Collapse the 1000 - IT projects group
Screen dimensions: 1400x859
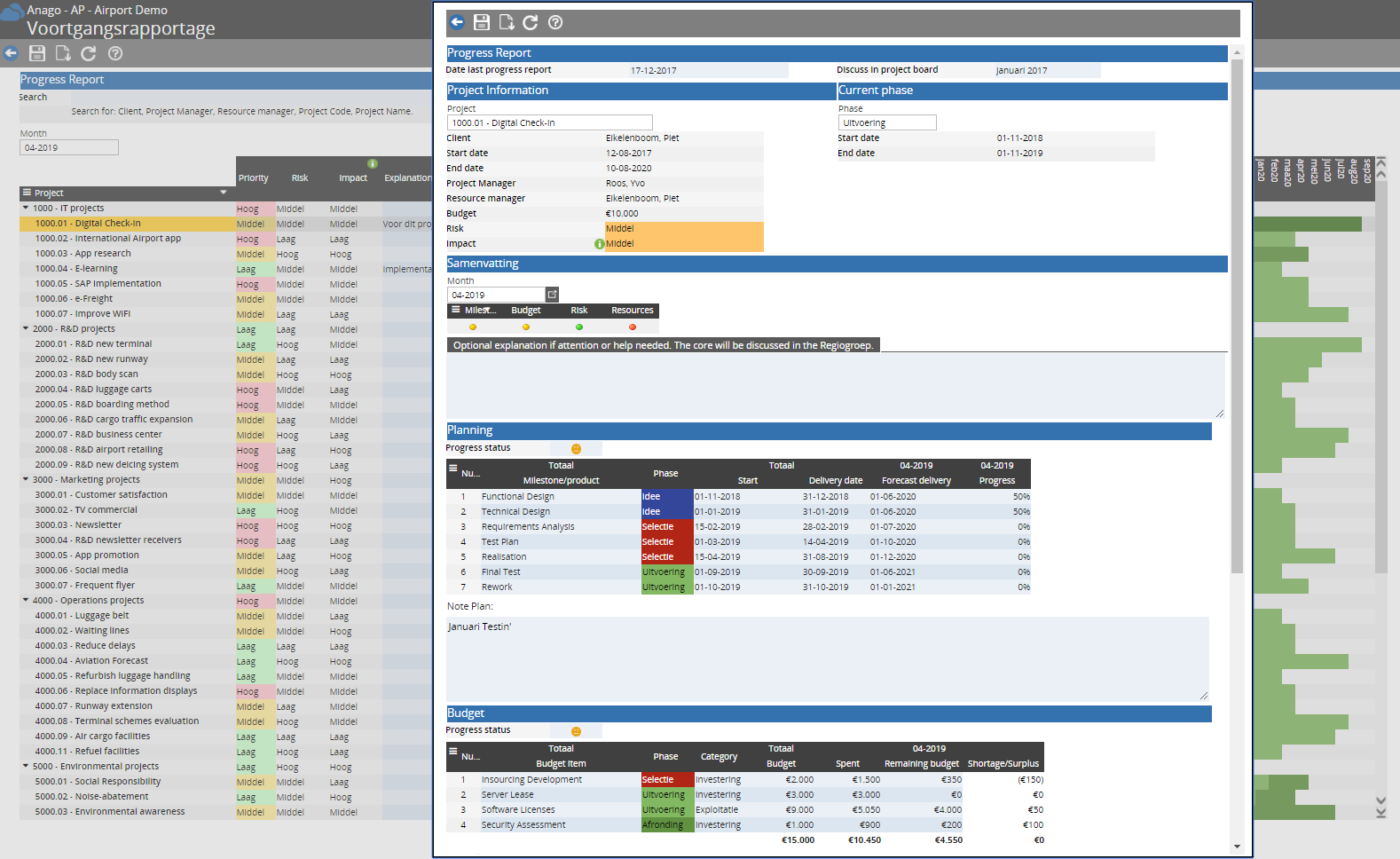click(x=26, y=208)
